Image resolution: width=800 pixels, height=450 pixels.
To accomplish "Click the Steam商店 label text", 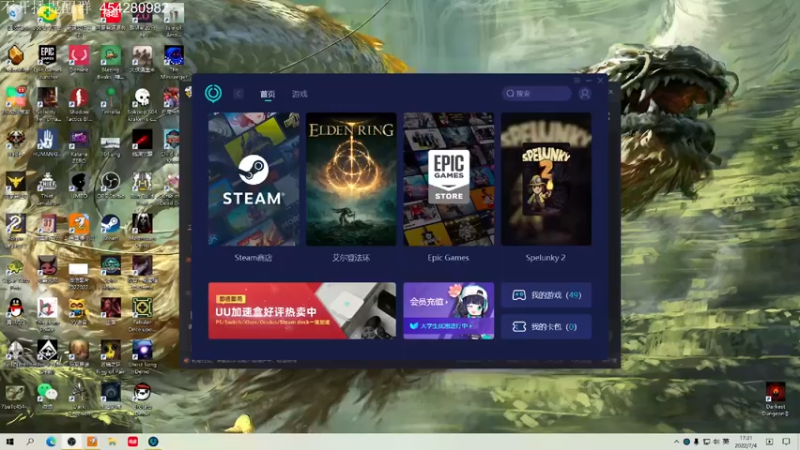I will pos(253,258).
